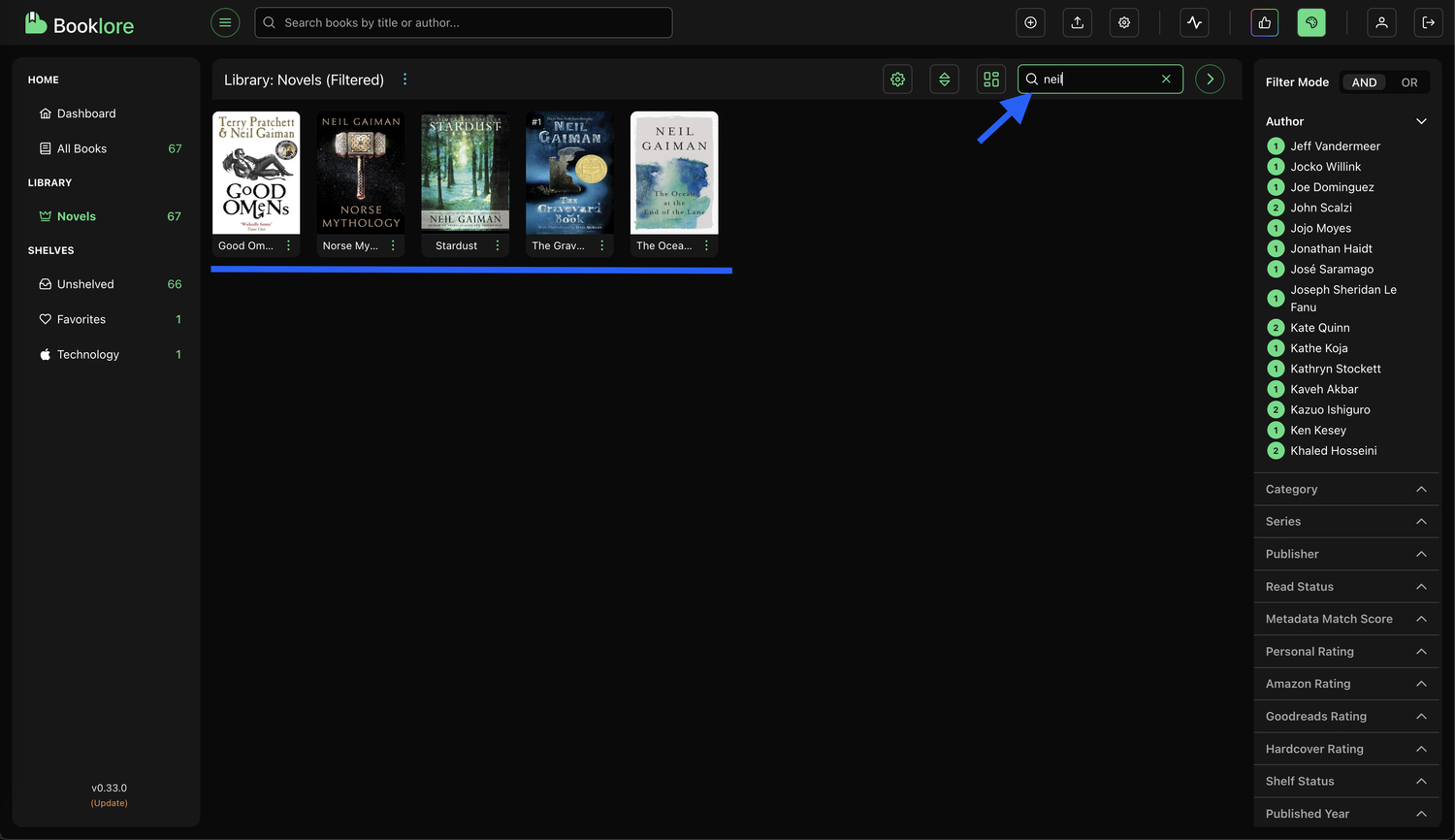
Task: Open the add book icon in top bar
Action: pos(1030,22)
